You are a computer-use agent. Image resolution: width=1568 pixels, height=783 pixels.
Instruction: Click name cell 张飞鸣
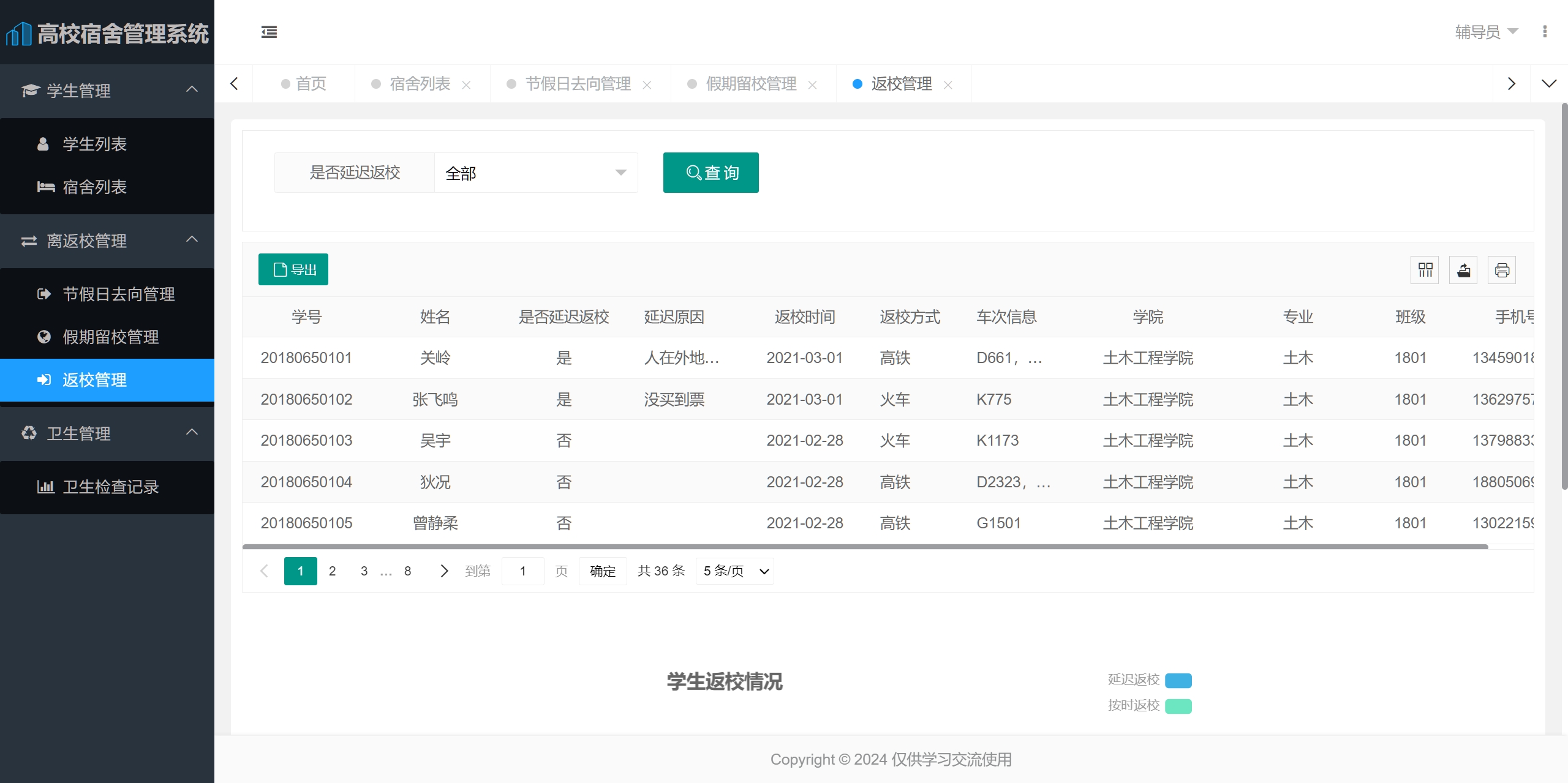[x=435, y=400]
